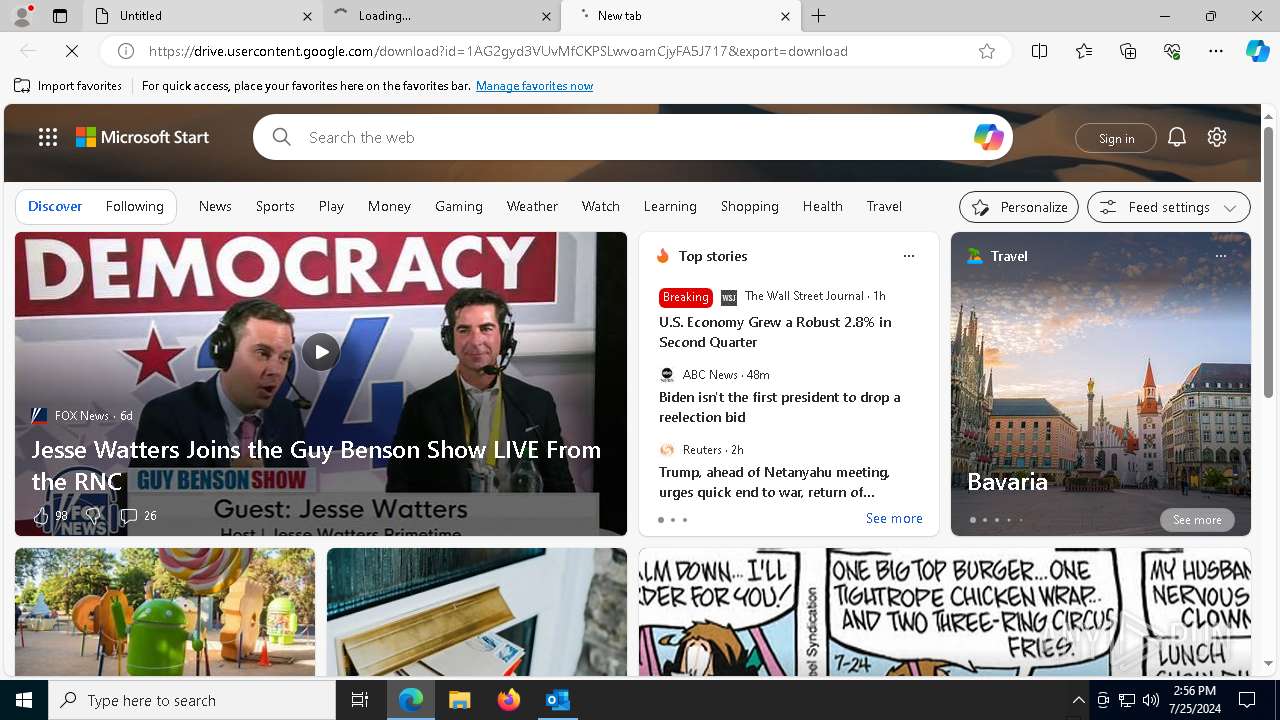Open the Play category
Viewport: 1280px width, 720px height.
tap(331, 206)
